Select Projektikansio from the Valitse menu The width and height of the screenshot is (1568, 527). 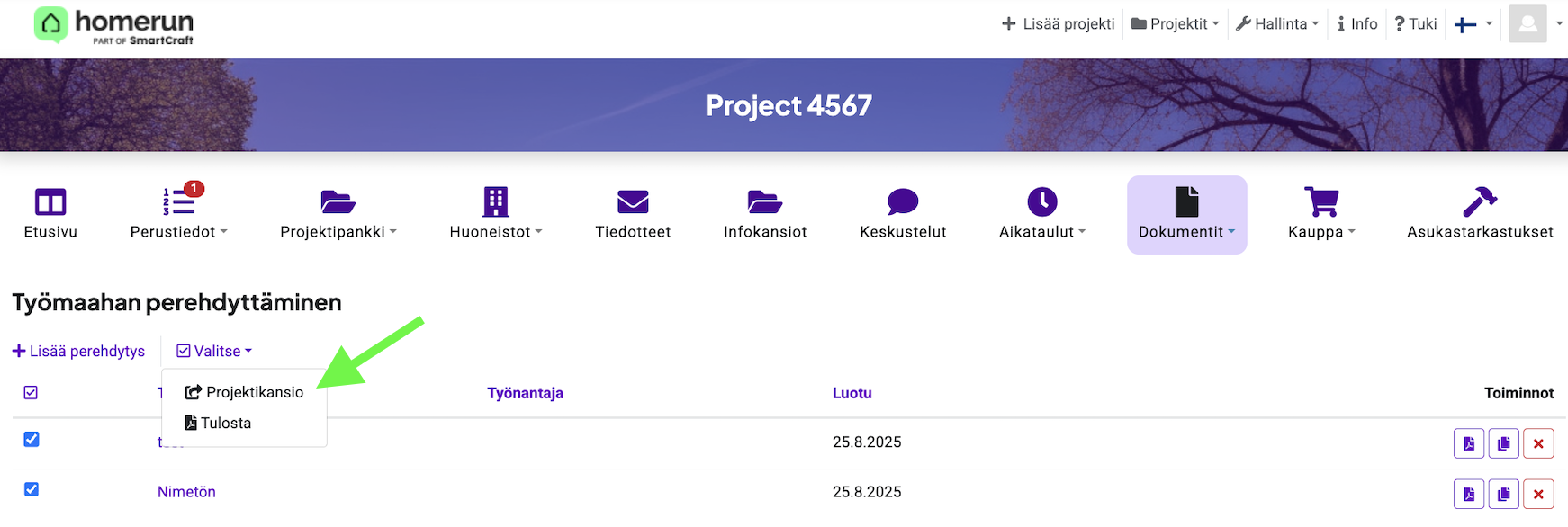[245, 392]
